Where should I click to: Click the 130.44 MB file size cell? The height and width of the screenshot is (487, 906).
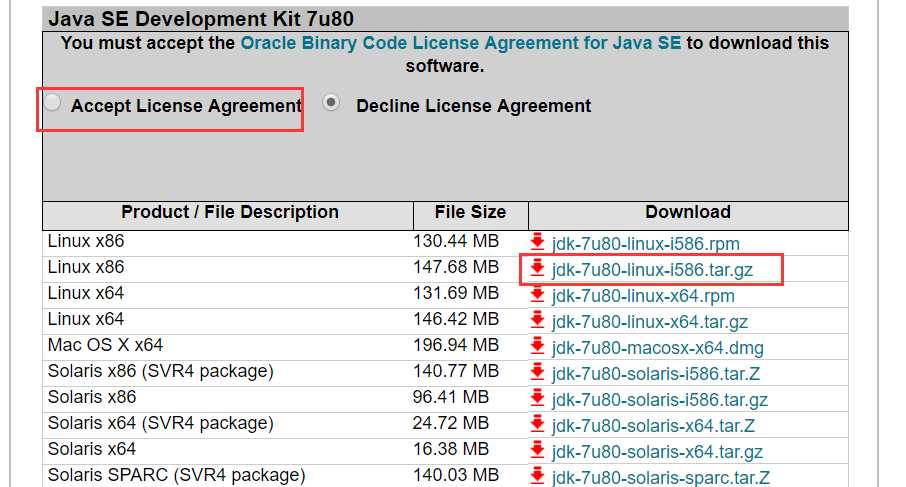pyautogui.click(x=455, y=241)
